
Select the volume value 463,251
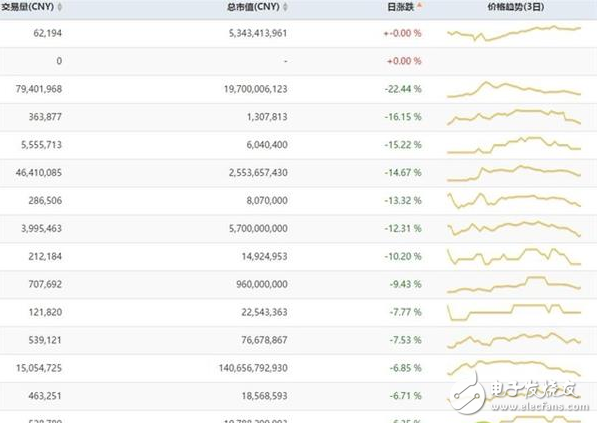click(x=45, y=396)
